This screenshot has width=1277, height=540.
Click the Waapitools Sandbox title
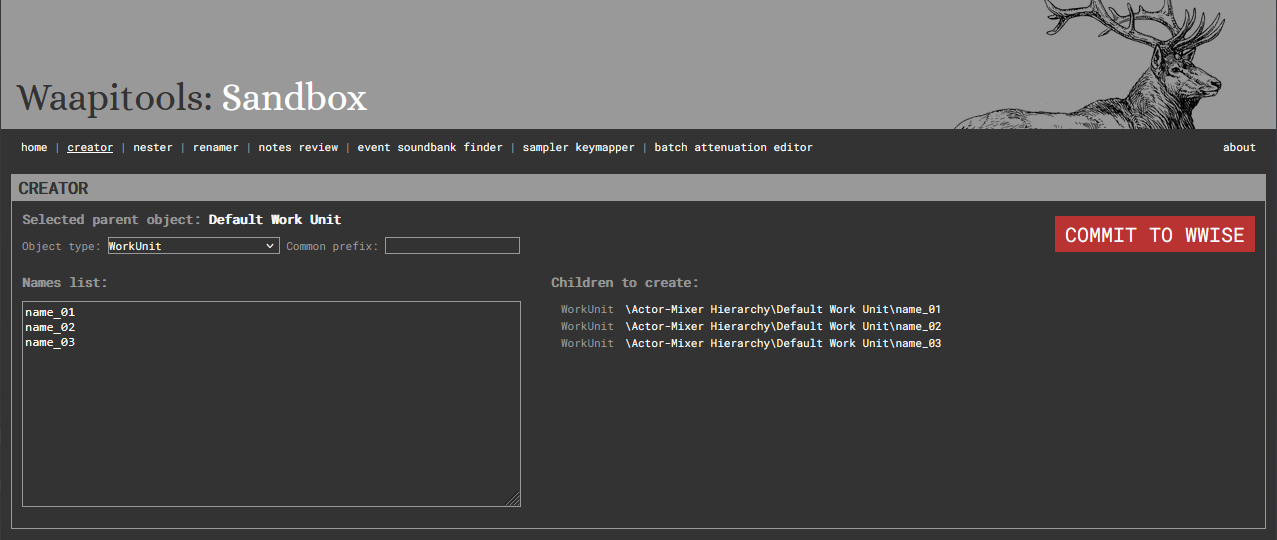192,97
